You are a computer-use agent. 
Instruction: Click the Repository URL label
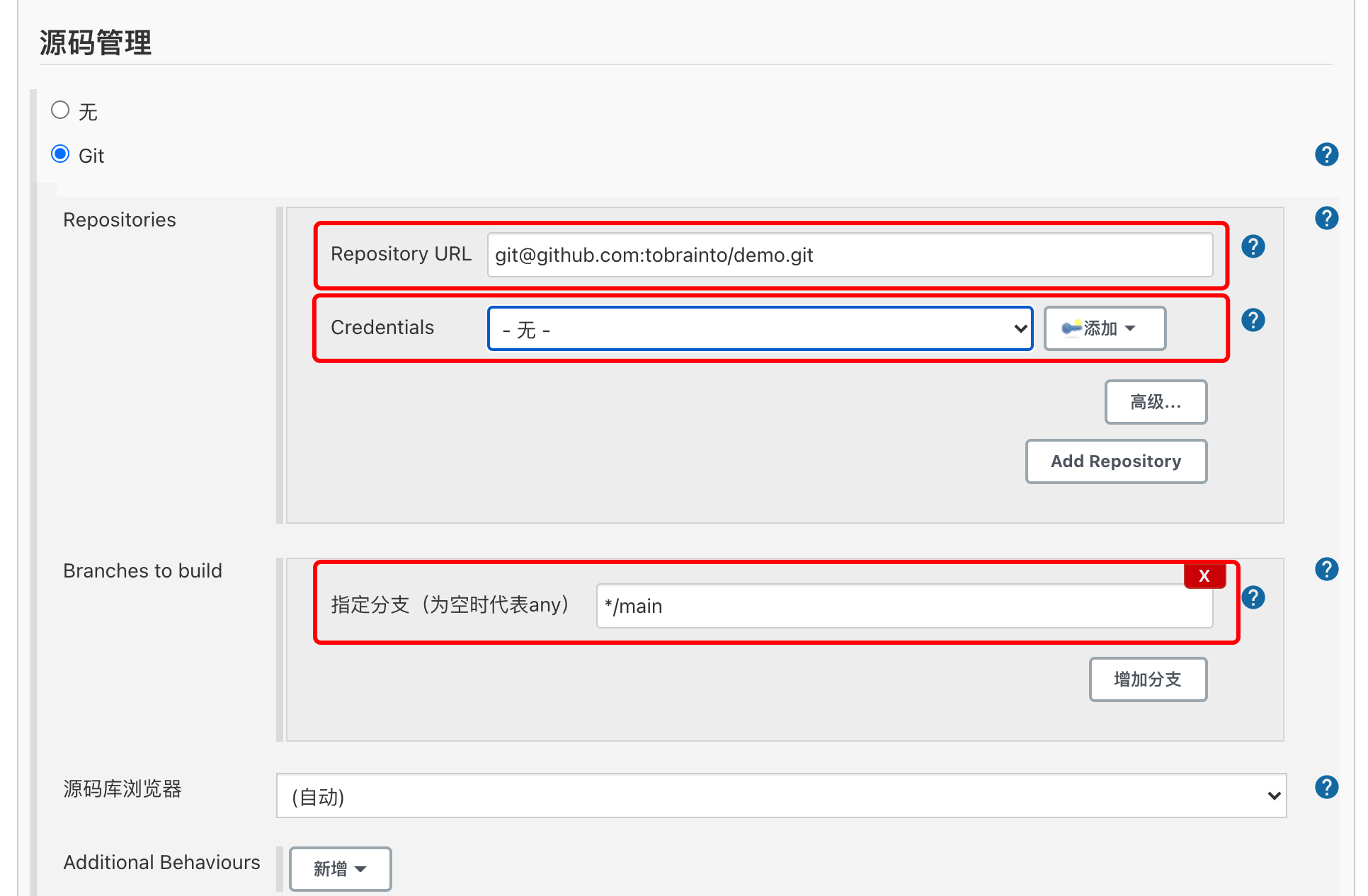point(401,253)
